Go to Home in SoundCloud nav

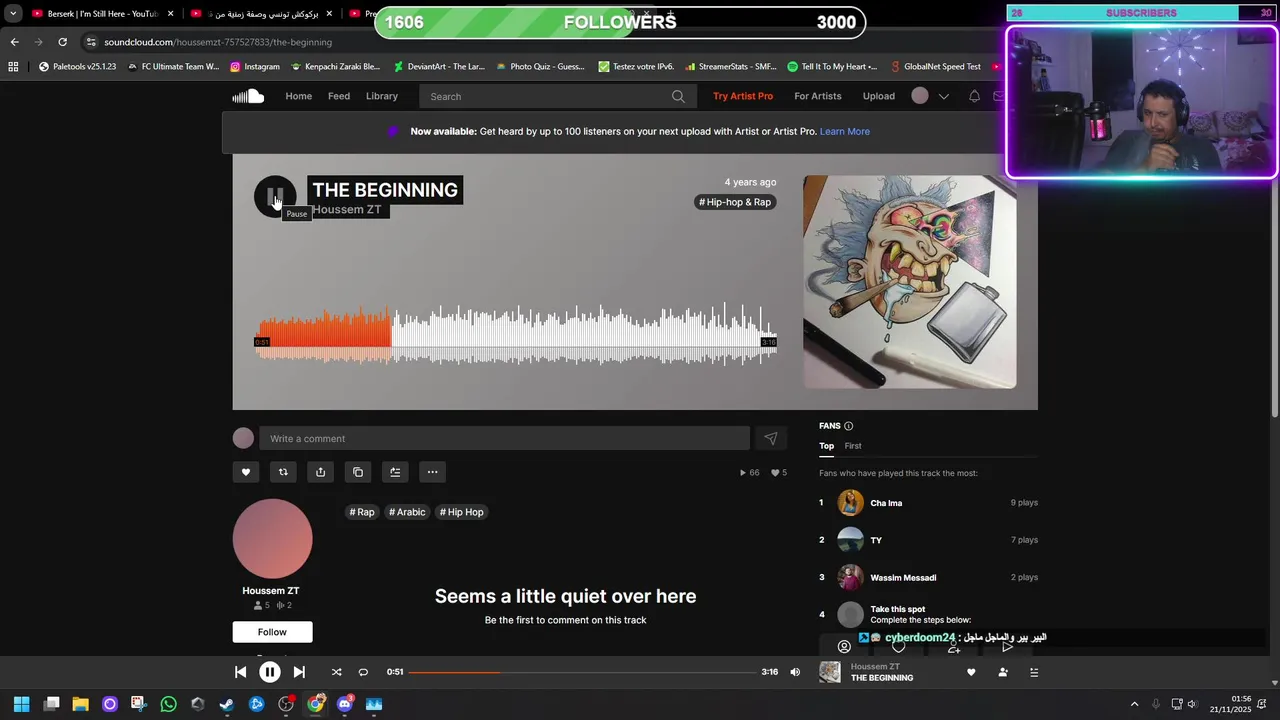pos(298,96)
